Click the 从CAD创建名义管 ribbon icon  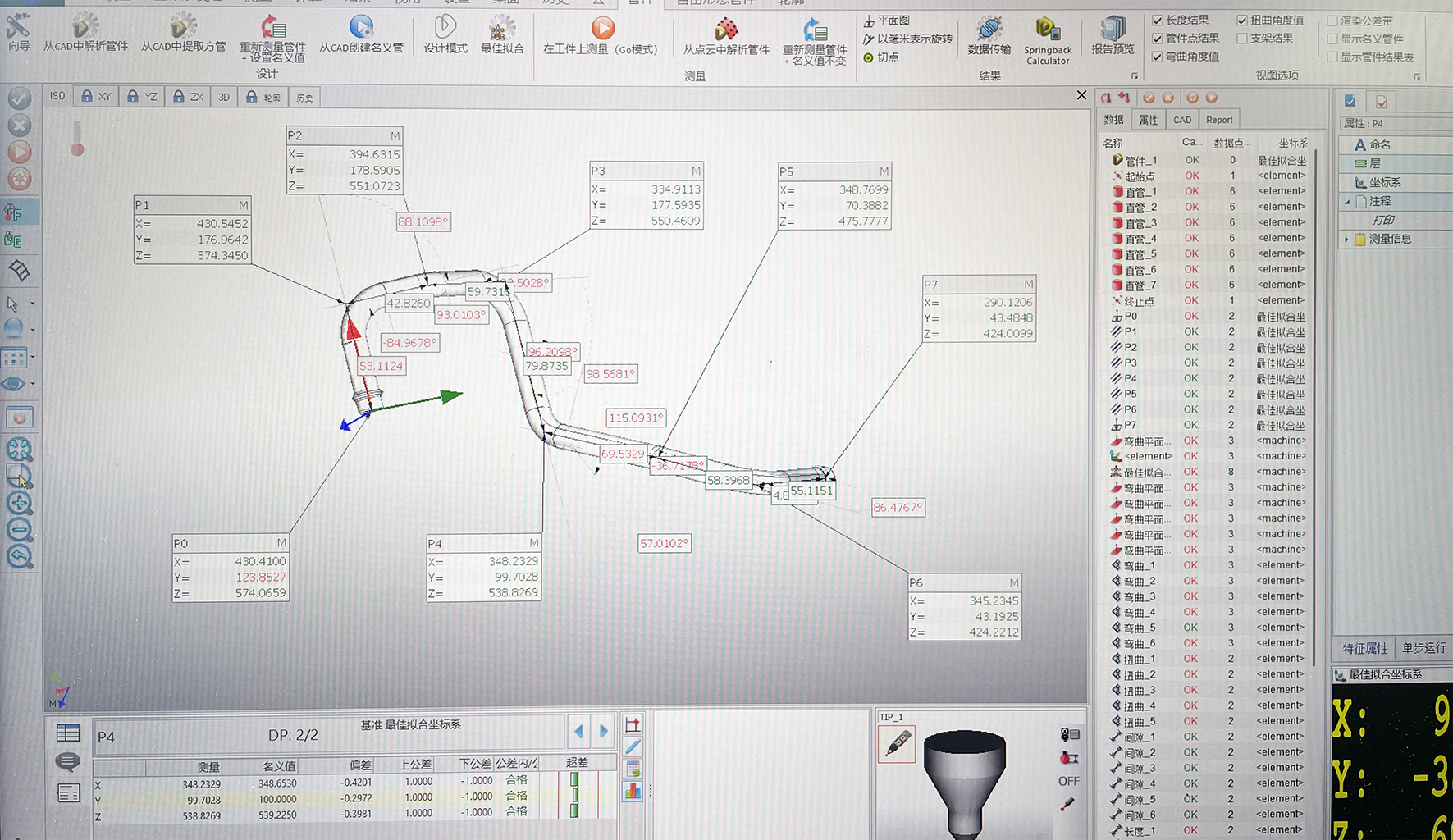click(x=361, y=33)
